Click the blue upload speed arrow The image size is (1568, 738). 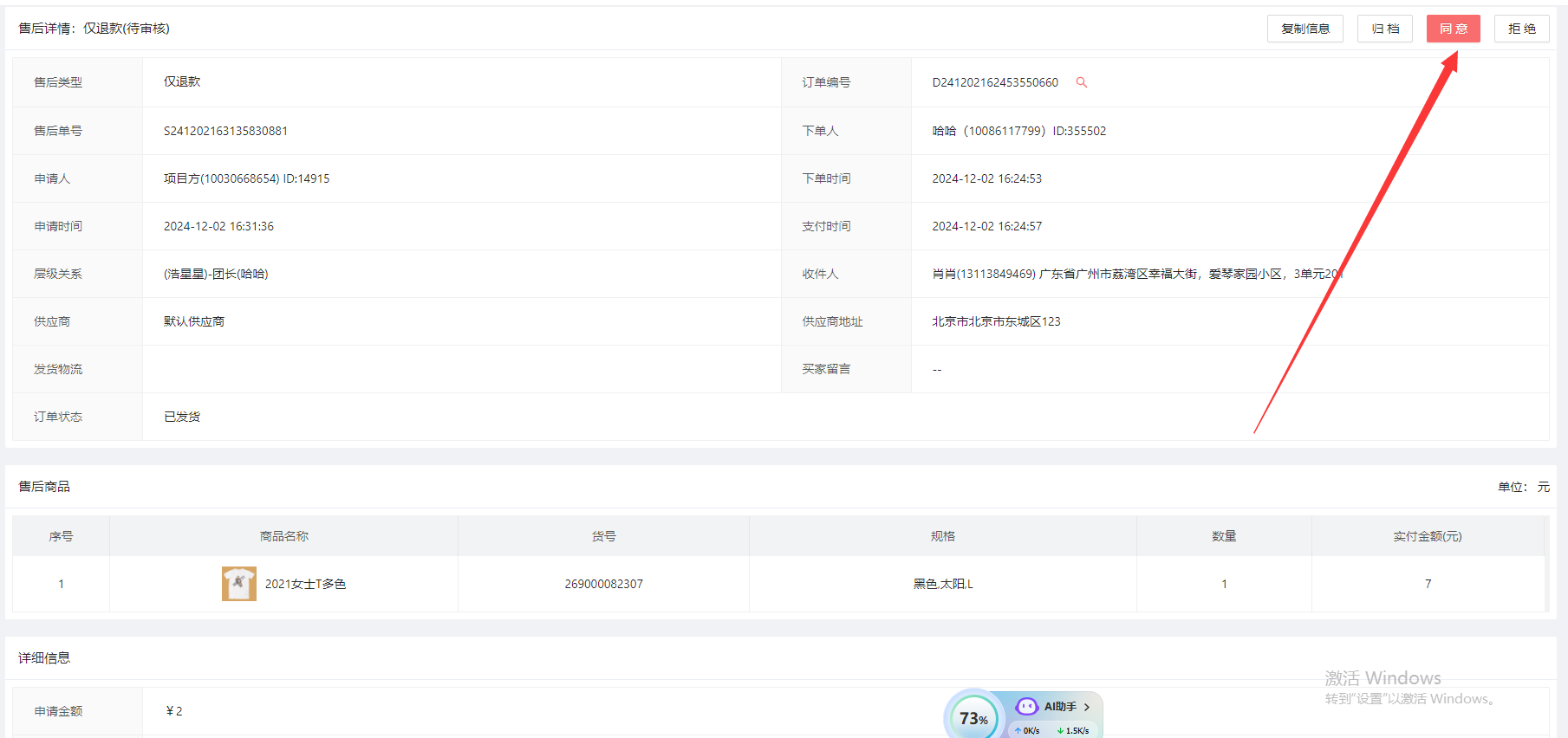click(x=1018, y=731)
